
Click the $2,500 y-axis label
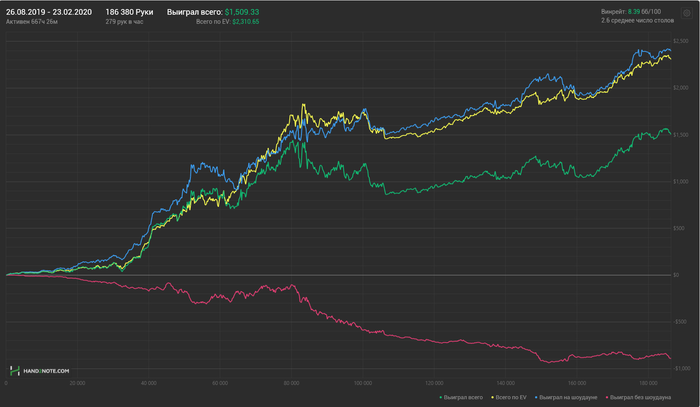(x=680, y=41)
